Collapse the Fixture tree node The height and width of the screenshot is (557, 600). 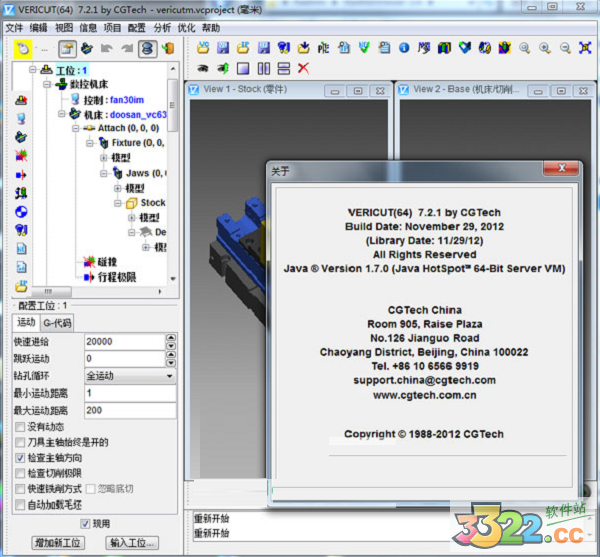[89, 143]
